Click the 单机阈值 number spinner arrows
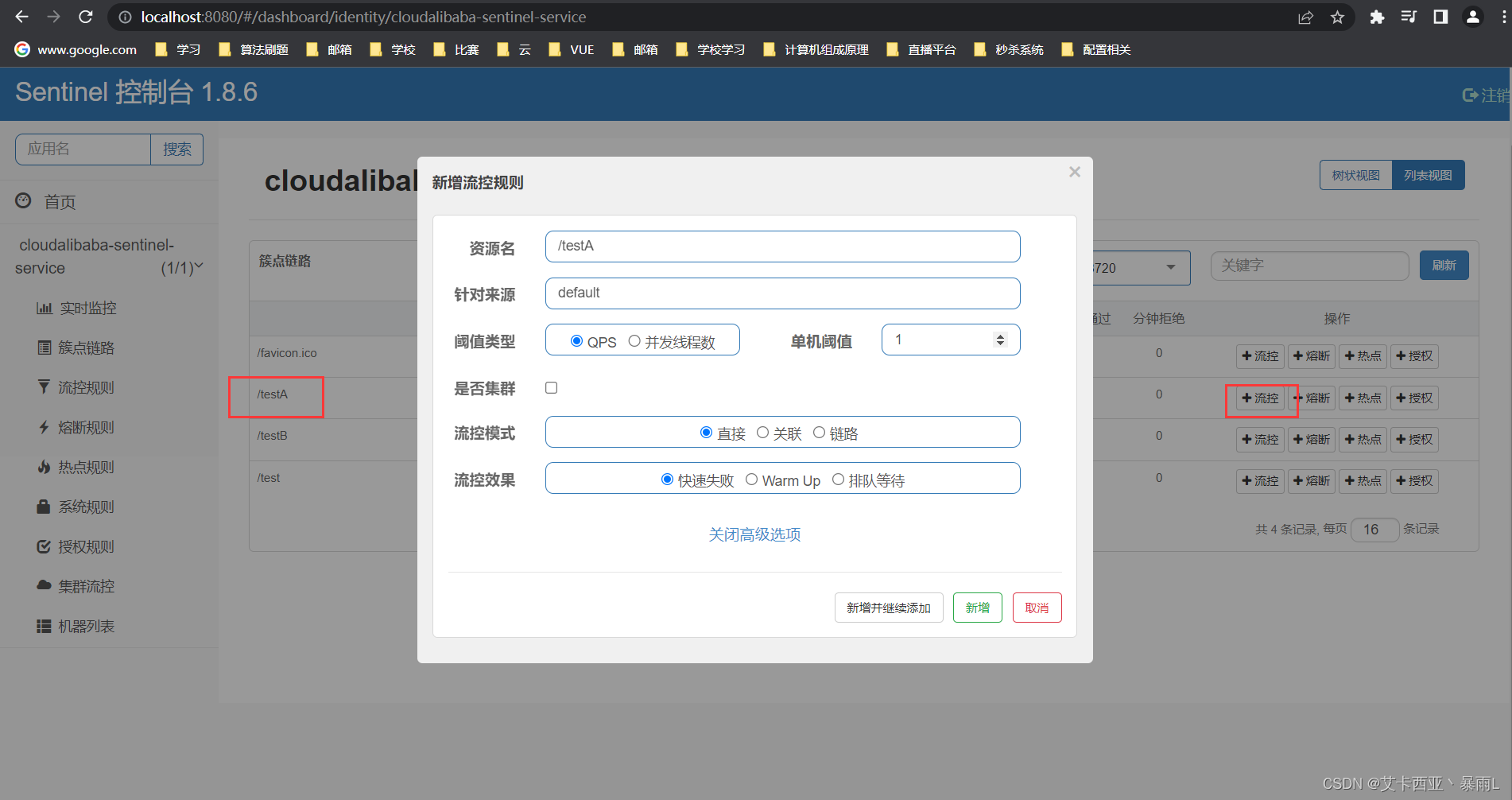 click(x=1000, y=340)
